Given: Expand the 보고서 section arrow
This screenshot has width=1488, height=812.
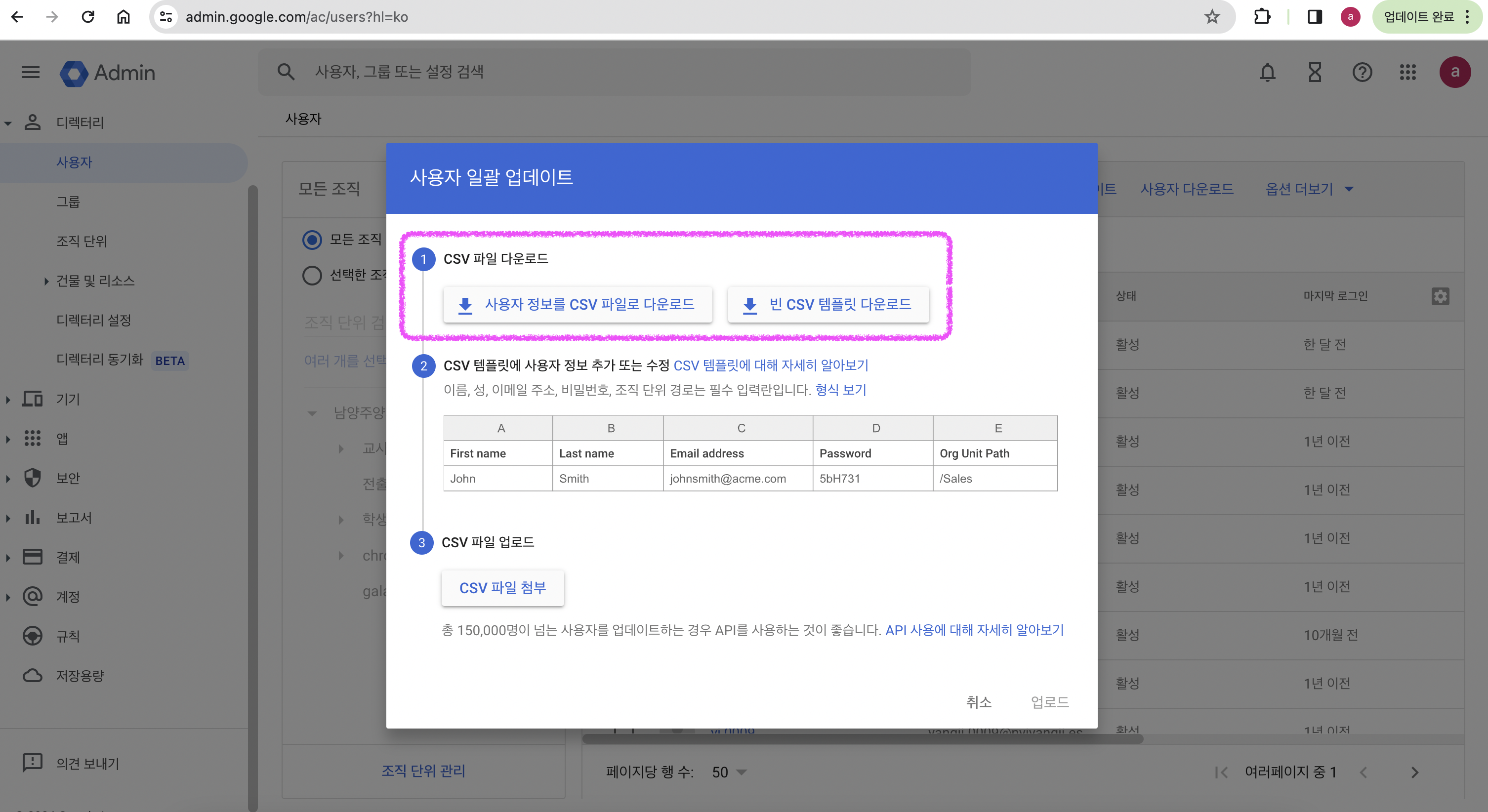Looking at the screenshot, I should 8,518.
